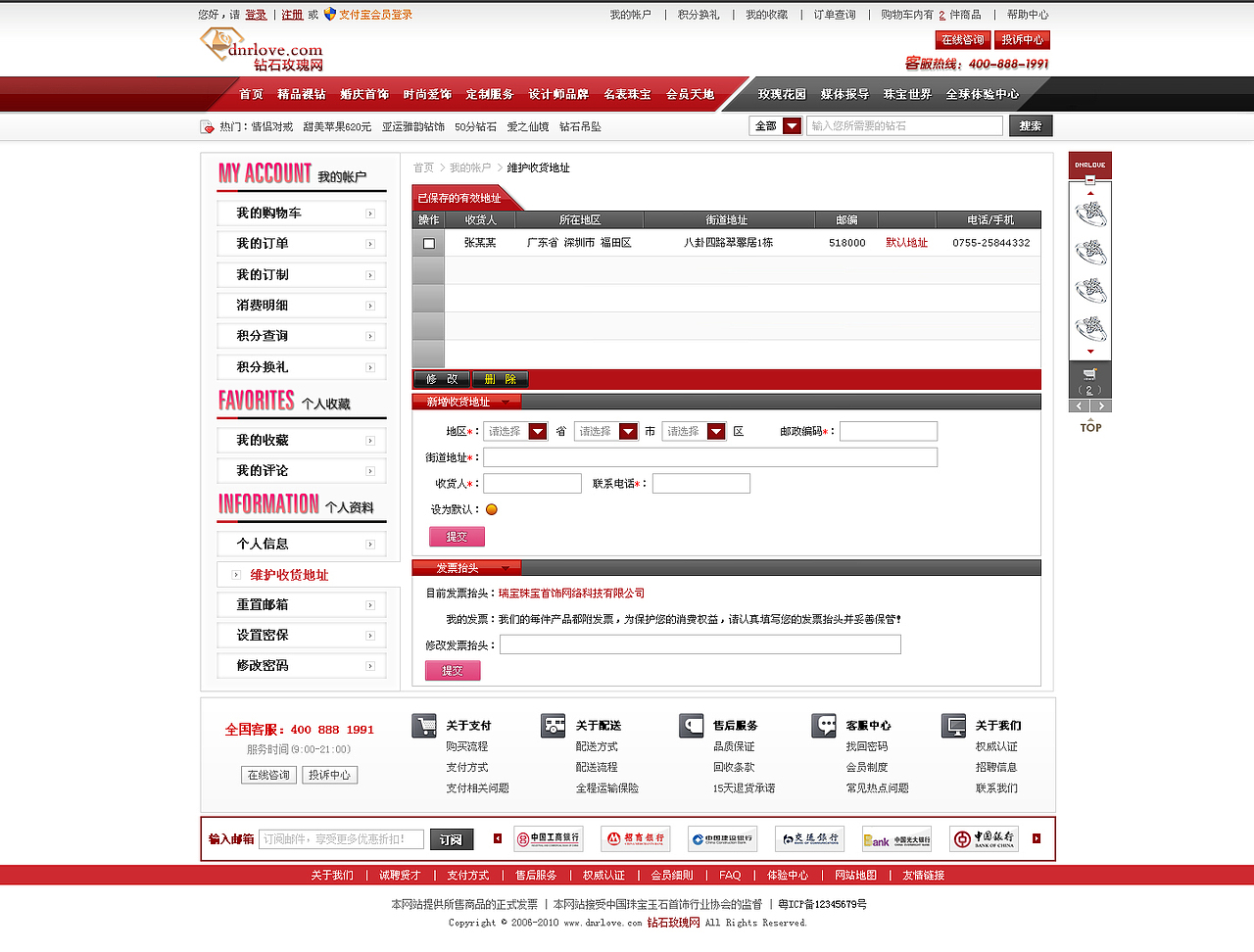Expand the 发票抬头 section header
Image resolution: width=1254 pixels, height=952 pixels.
pyautogui.click(x=466, y=568)
